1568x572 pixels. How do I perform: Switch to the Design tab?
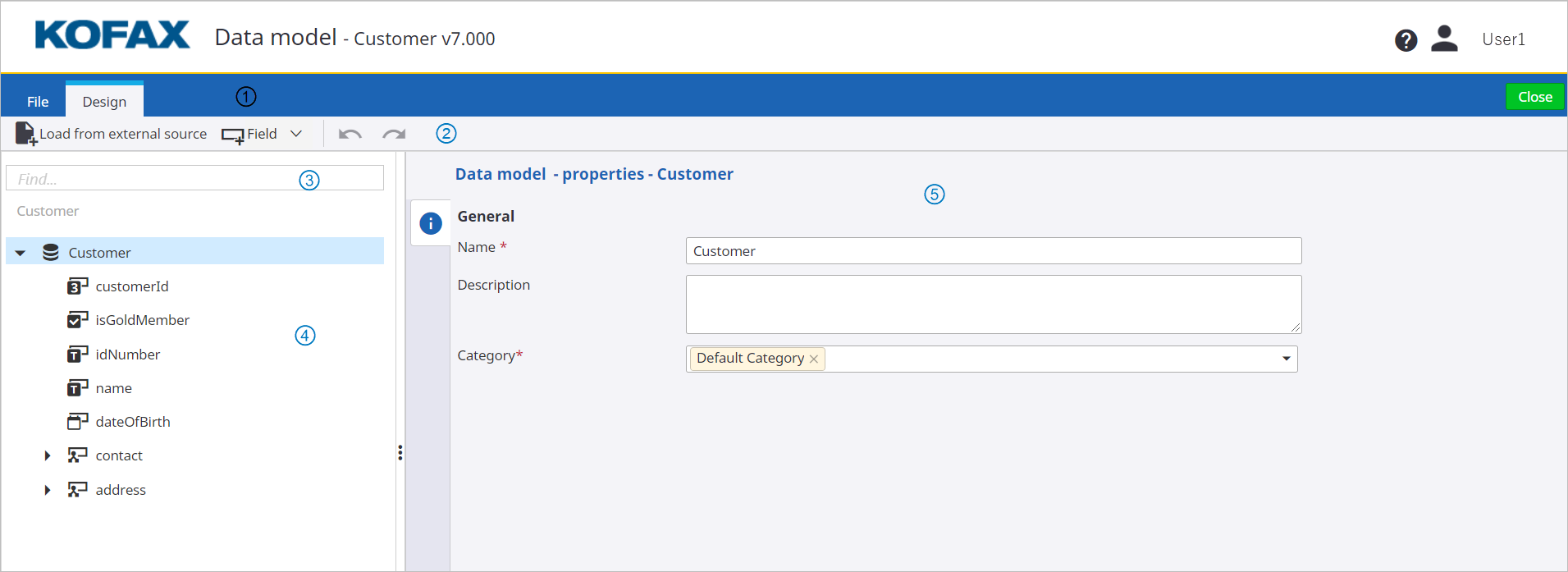(104, 102)
